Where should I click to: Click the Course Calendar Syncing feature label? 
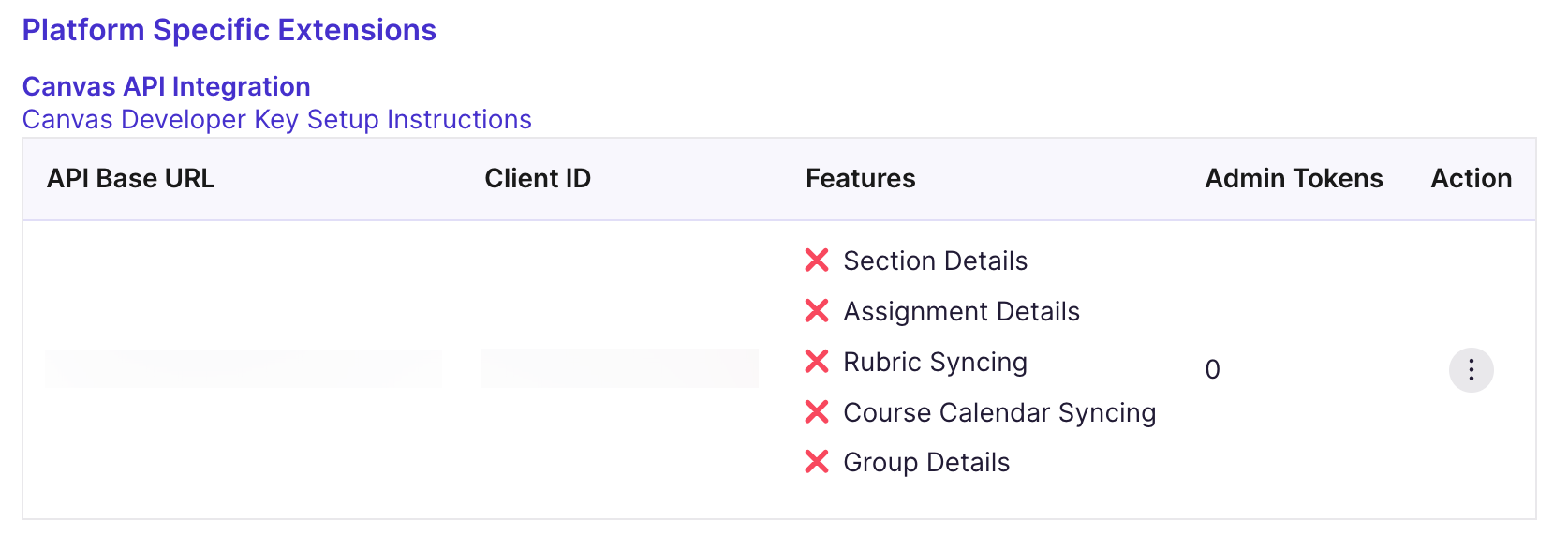[x=1000, y=412]
